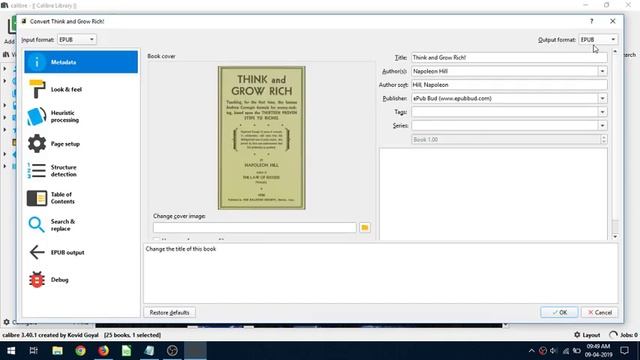Click the volume icon in system tray

(553, 351)
